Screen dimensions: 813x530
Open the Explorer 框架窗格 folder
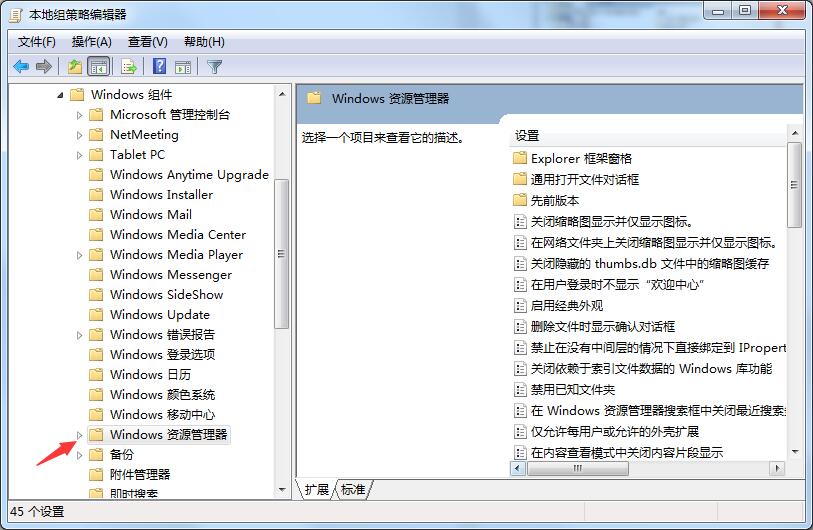(580, 158)
